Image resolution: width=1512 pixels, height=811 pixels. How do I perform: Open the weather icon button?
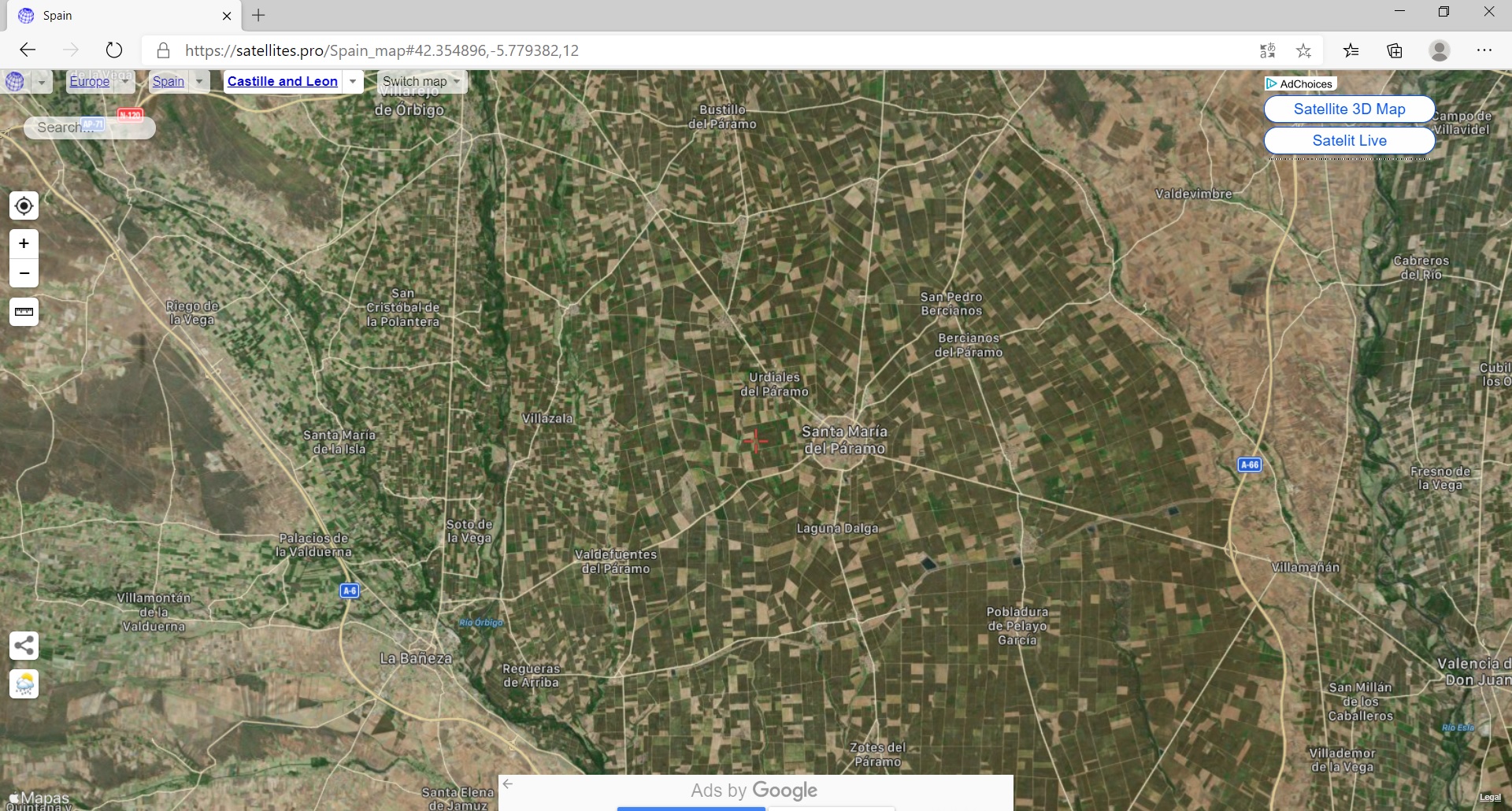click(x=24, y=684)
